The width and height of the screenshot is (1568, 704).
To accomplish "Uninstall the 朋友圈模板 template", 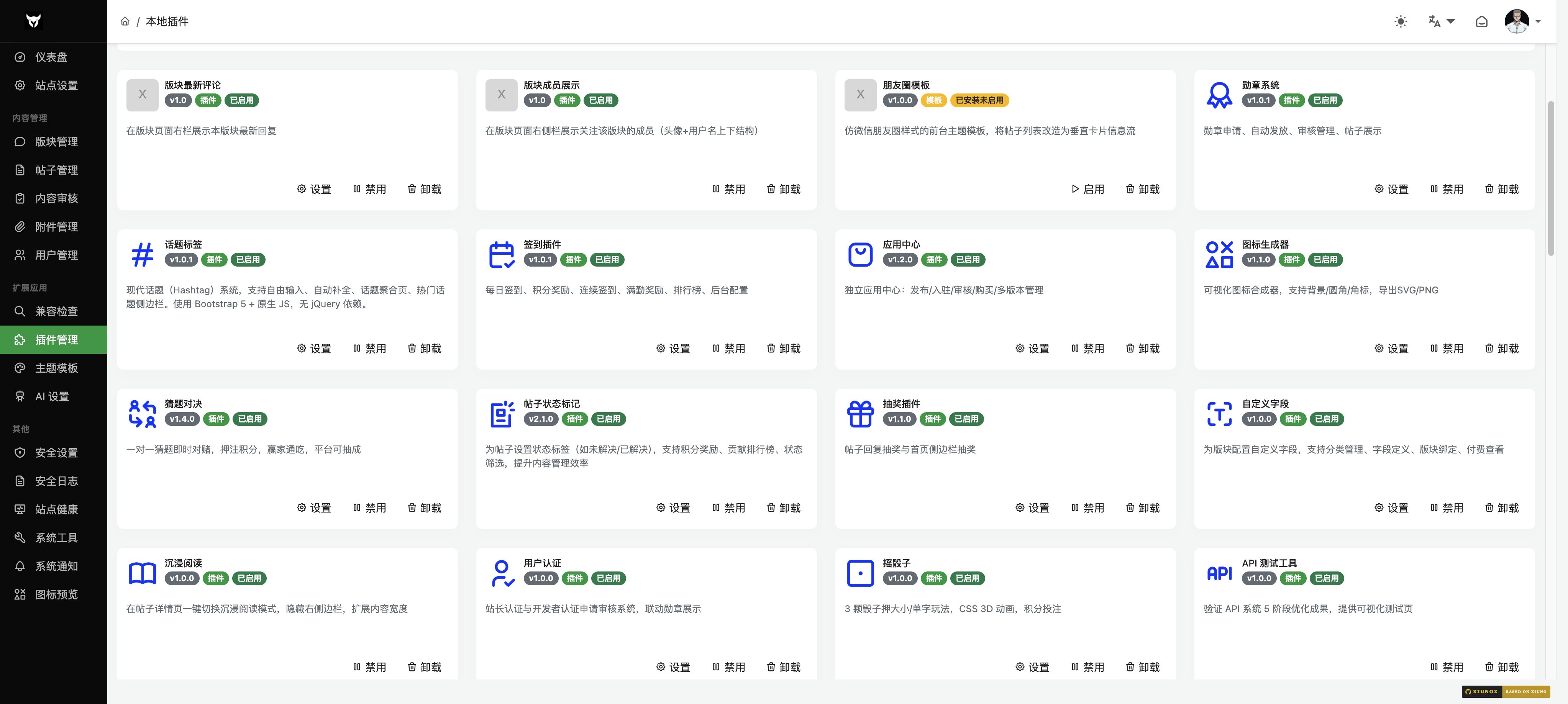I will 1143,189.
